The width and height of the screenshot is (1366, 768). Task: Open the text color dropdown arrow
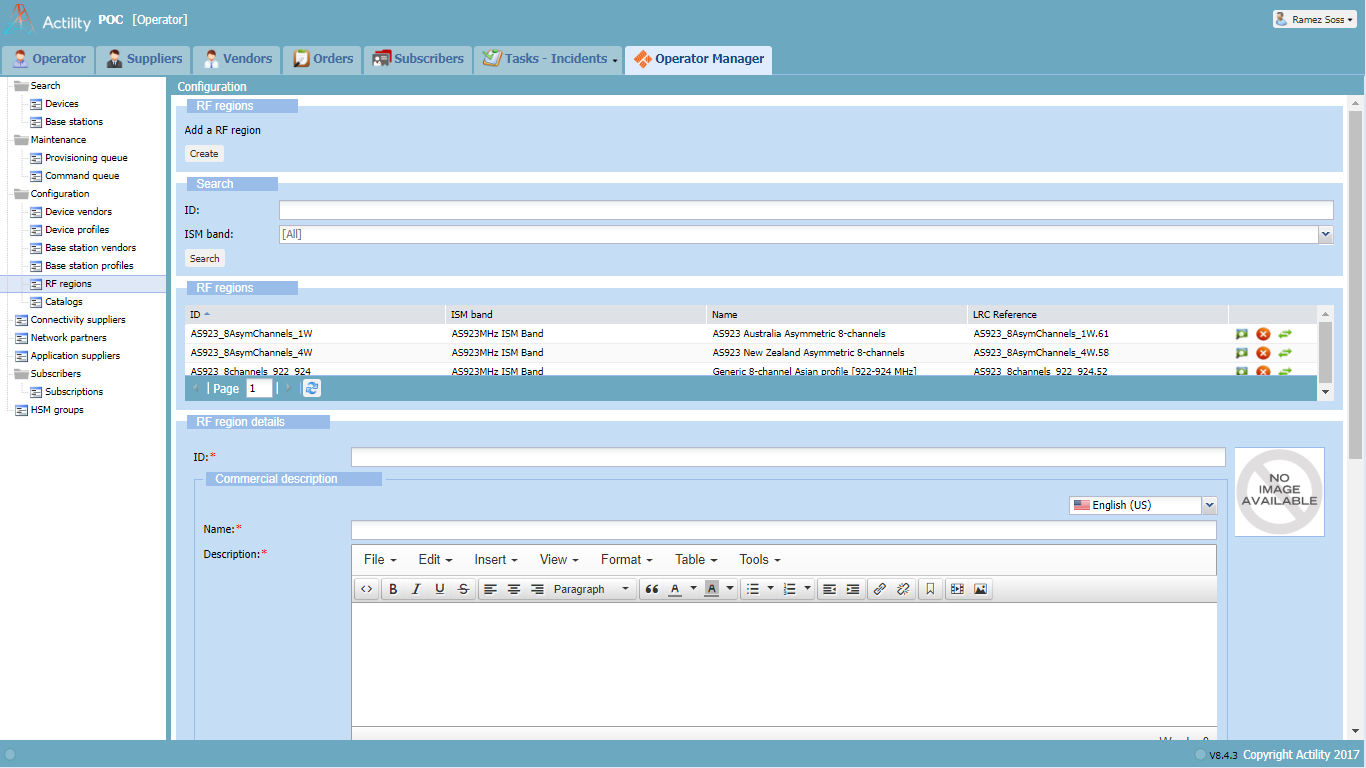click(x=693, y=589)
